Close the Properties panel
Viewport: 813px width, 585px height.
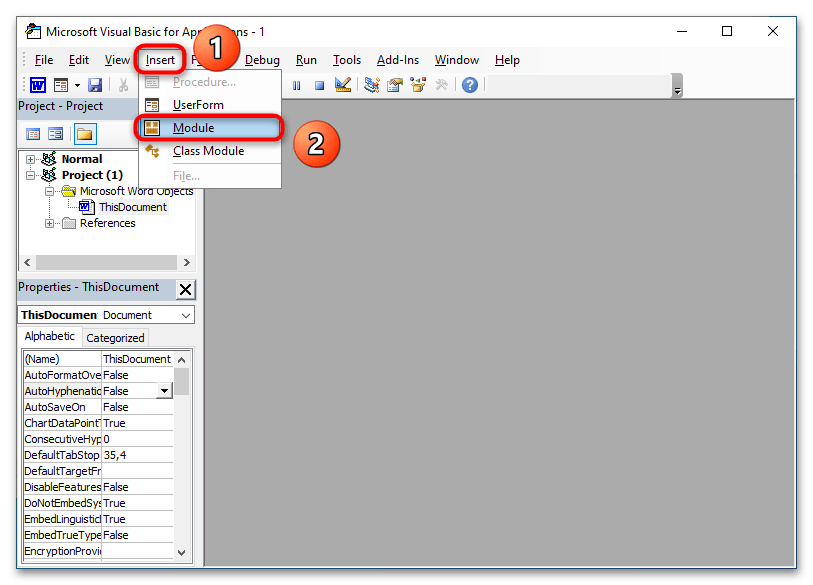coord(186,289)
